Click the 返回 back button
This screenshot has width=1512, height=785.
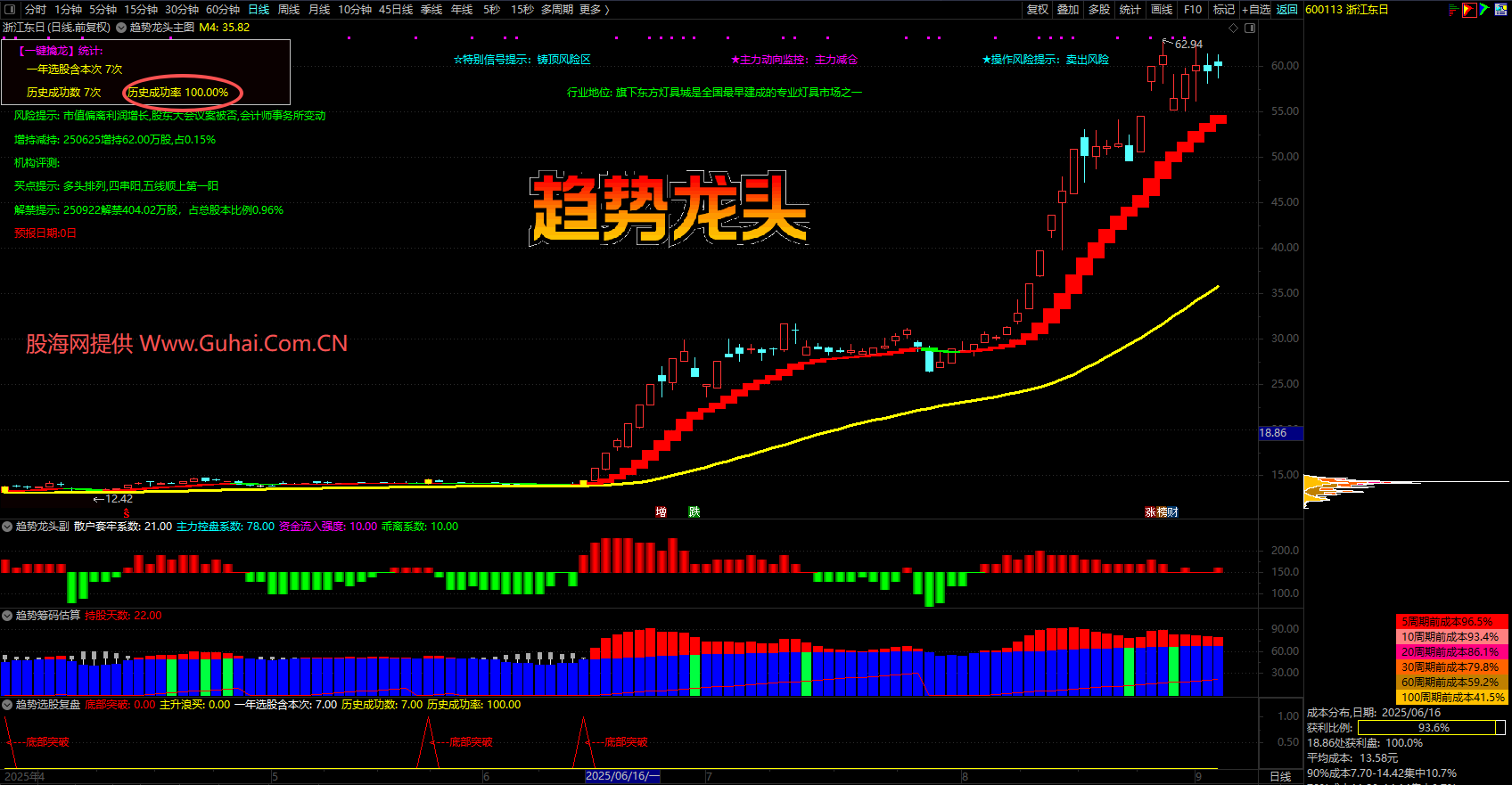coord(1287,9)
